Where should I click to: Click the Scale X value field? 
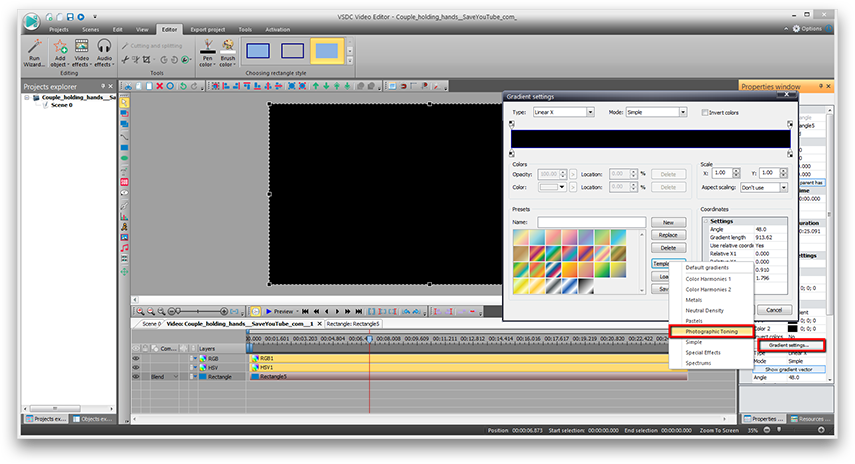point(721,173)
